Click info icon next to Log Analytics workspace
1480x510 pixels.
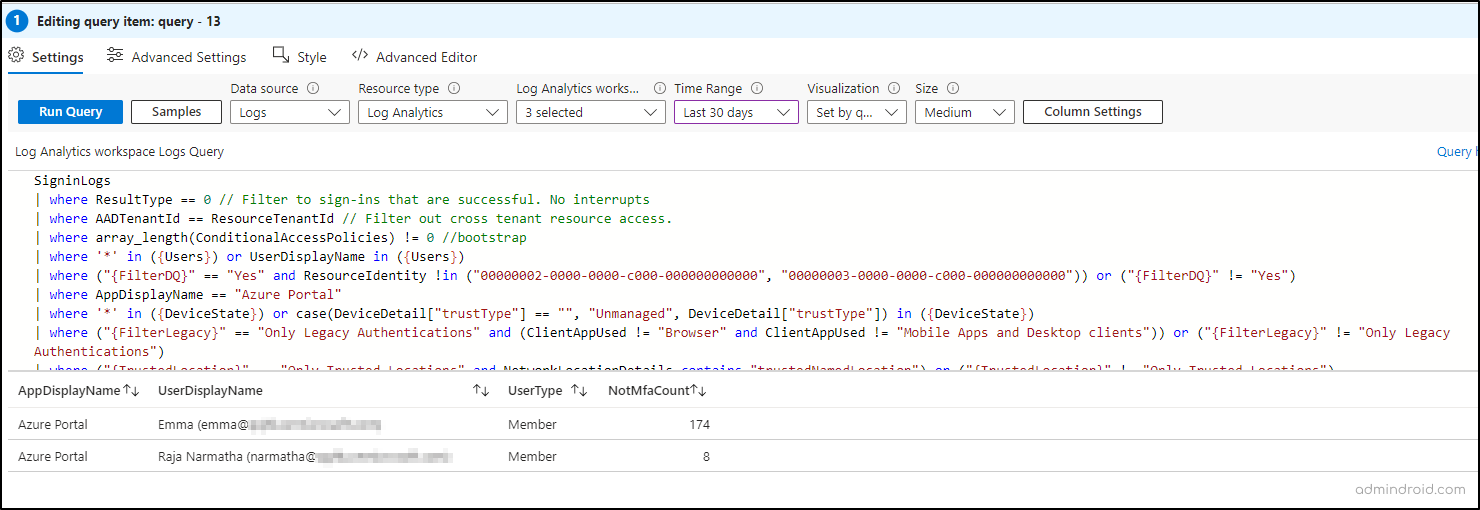click(x=659, y=88)
